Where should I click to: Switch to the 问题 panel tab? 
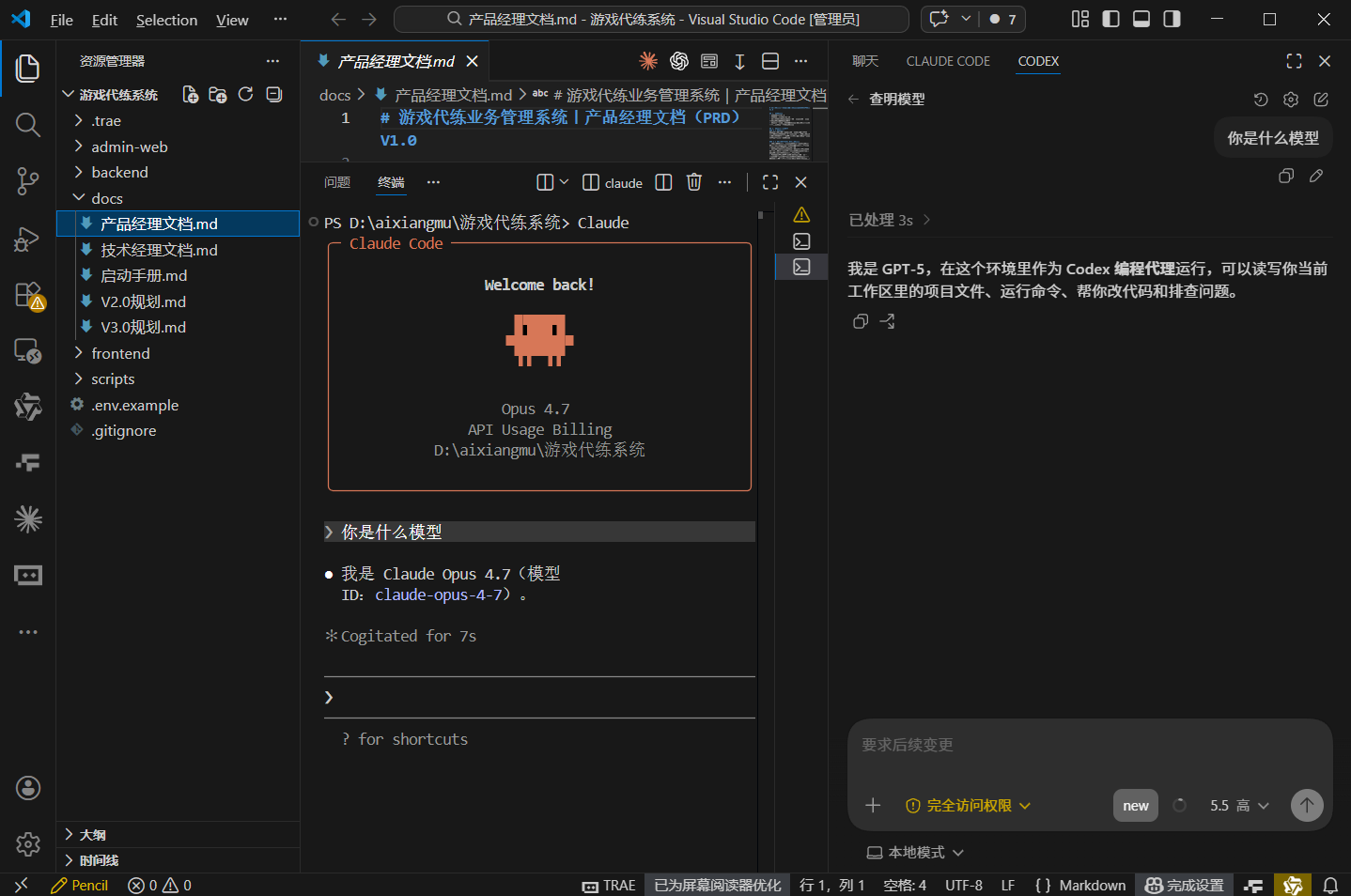(337, 182)
